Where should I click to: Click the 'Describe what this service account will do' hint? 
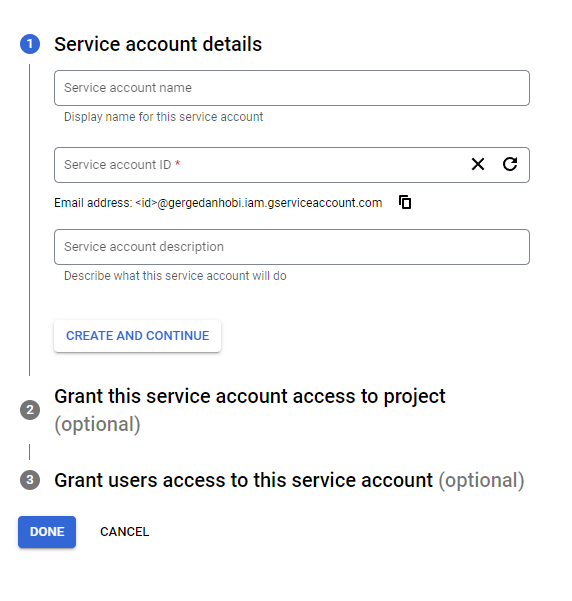click(175, 276)
